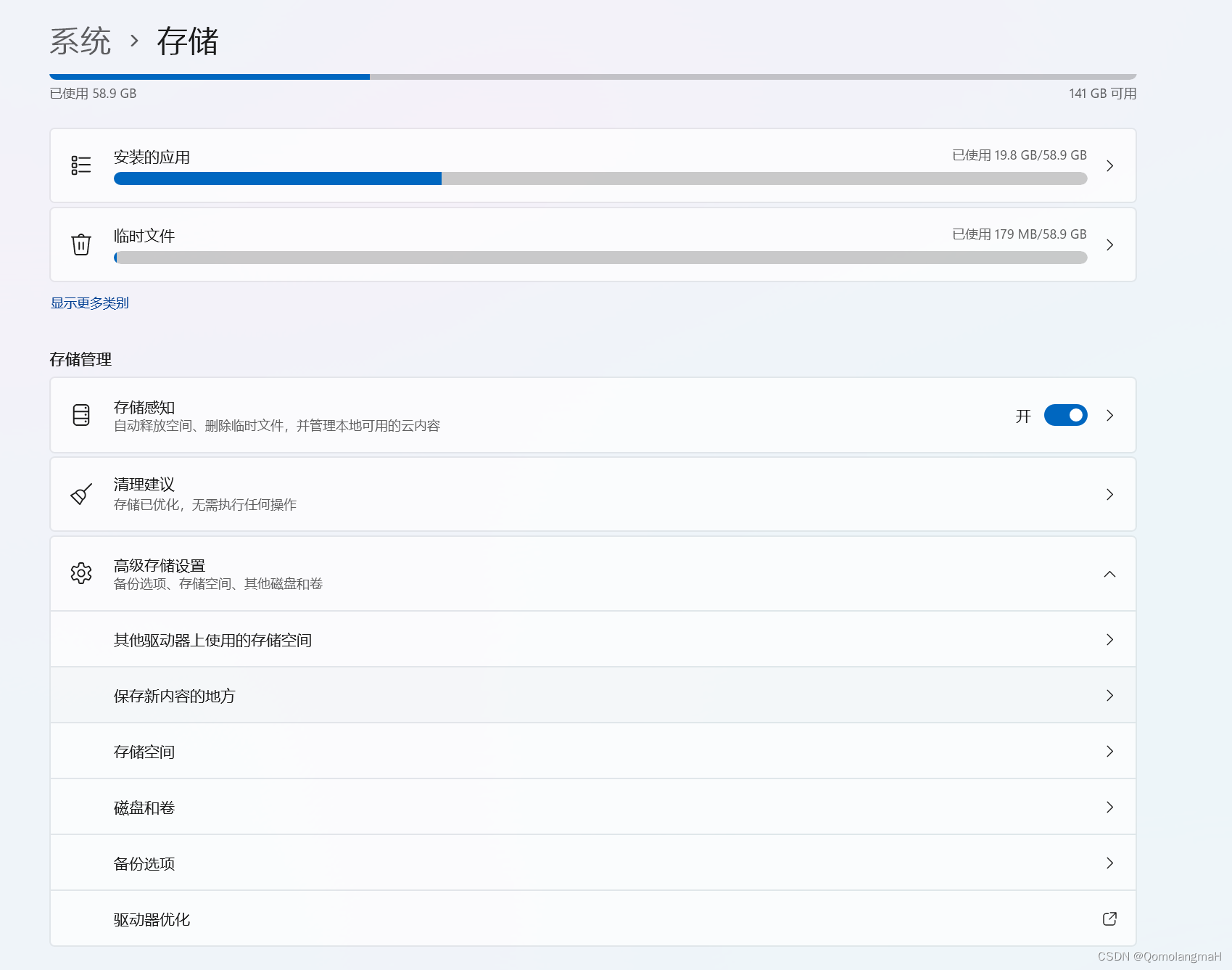This screenshot has width=1232, height=970.
Task: Open the 备份选项 entry
Action: point(592,863)
